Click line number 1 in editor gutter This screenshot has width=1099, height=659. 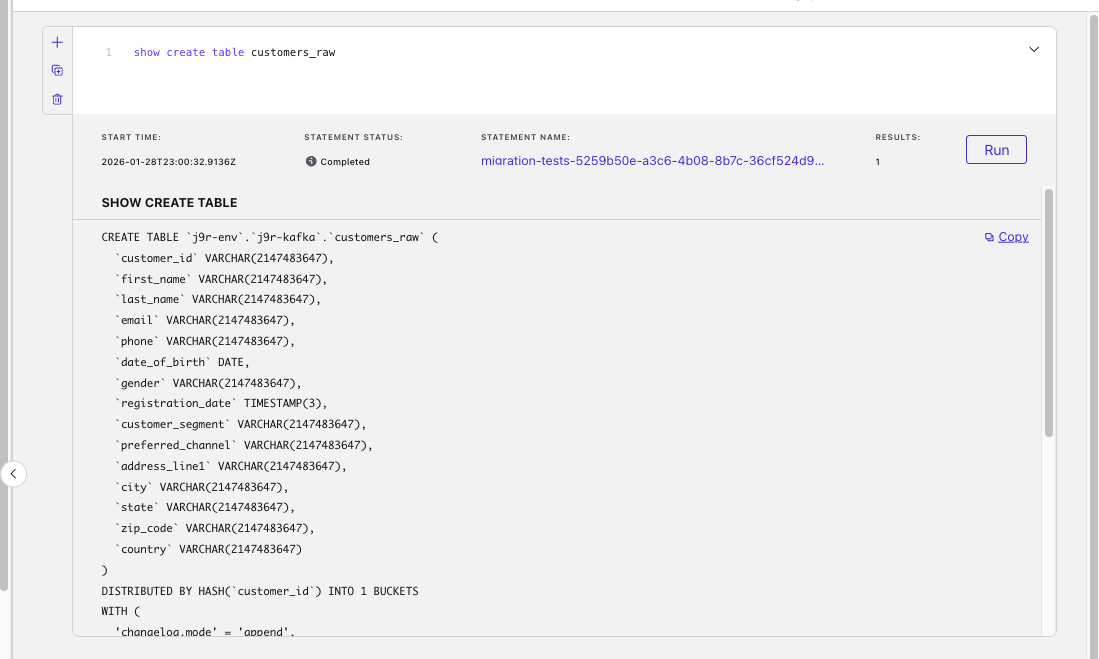(109, 52)
